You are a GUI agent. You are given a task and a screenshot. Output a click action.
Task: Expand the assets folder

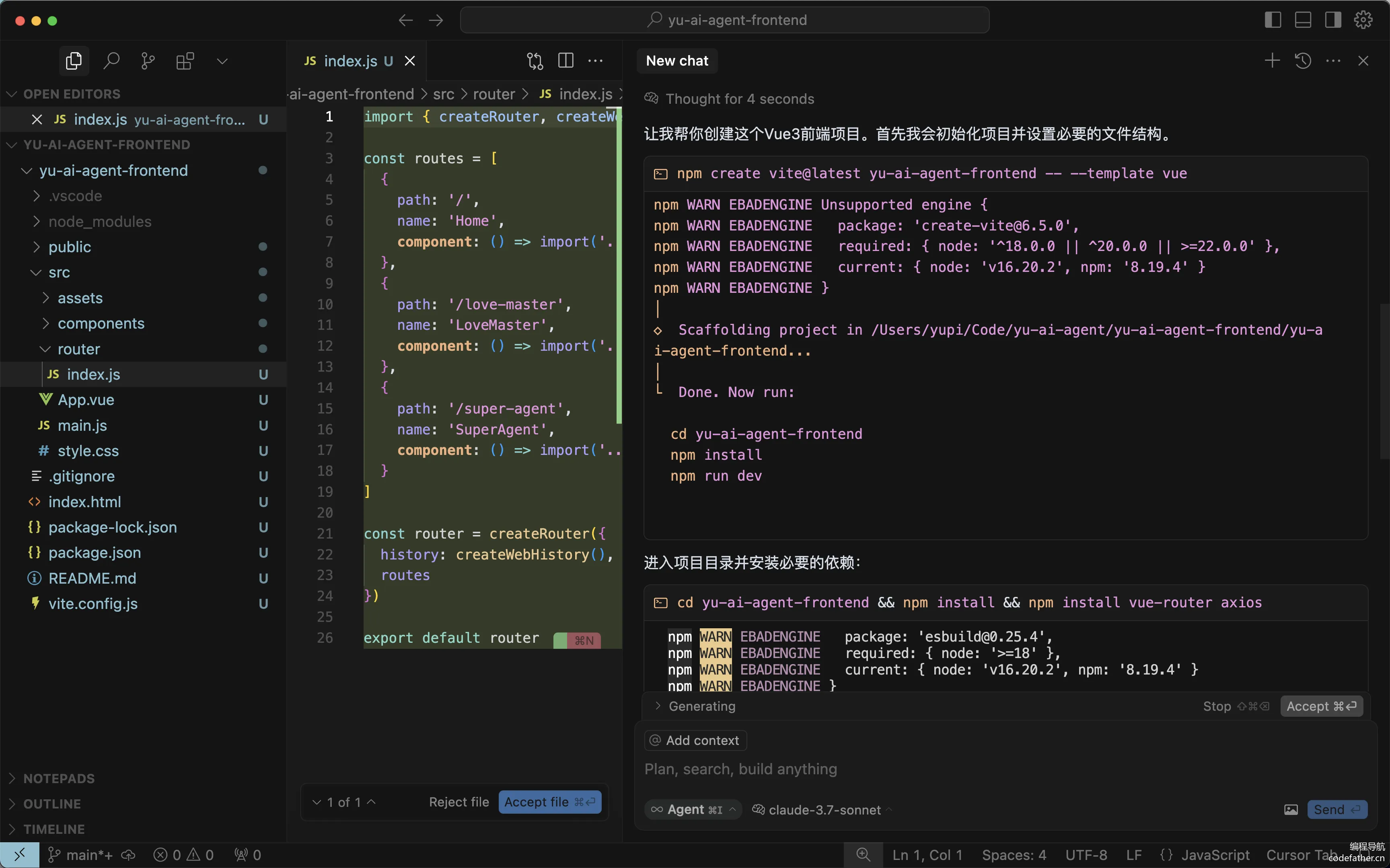[144, 298]
